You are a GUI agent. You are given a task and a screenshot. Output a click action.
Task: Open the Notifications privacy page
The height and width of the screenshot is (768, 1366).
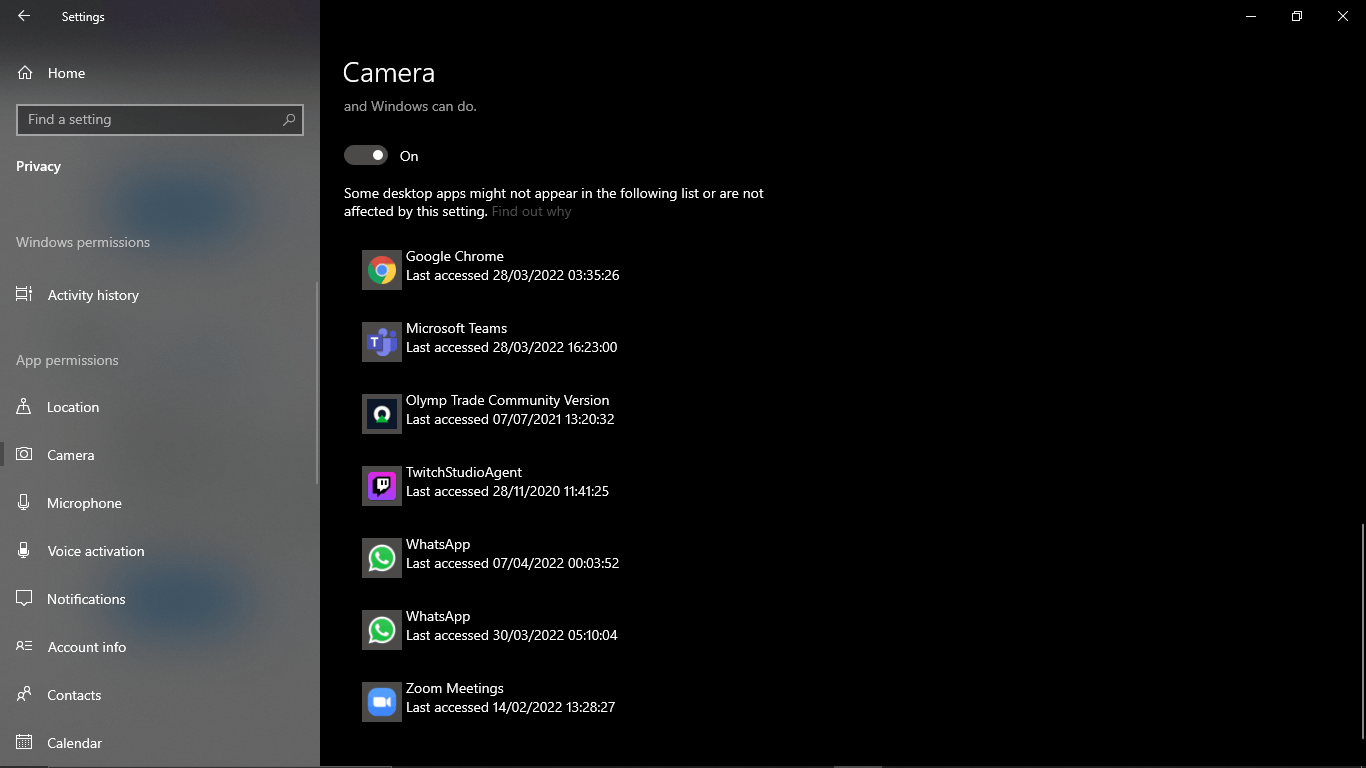pos(86,599)
